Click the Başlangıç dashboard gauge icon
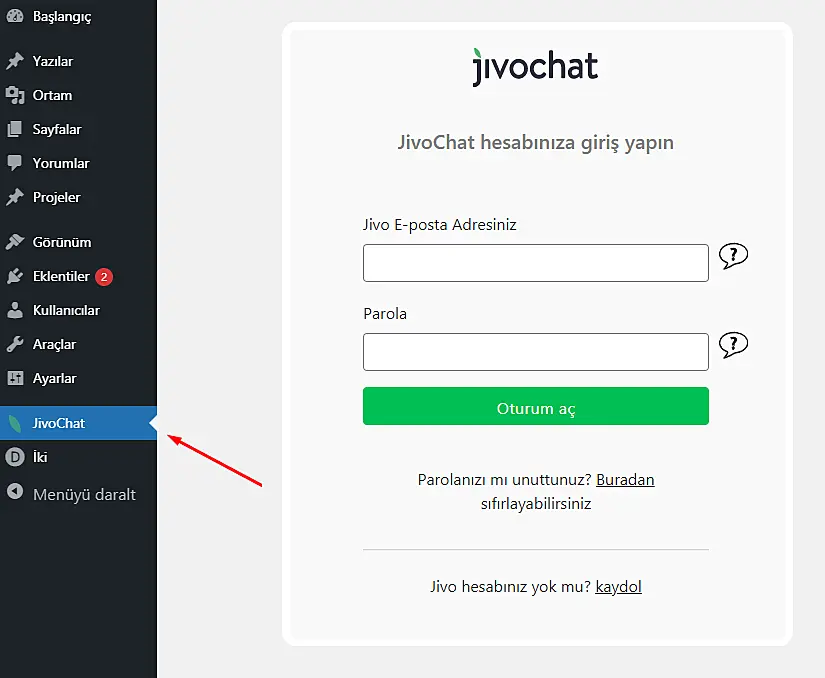Image resolution: width=825 pixels, height=678 pixels. (15, 16)
